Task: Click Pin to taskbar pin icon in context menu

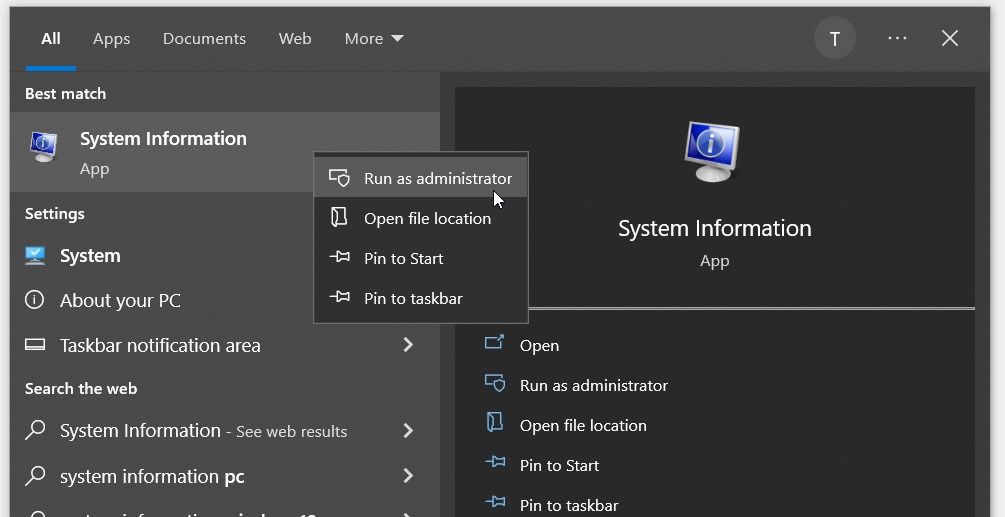Action: [340, 297]
